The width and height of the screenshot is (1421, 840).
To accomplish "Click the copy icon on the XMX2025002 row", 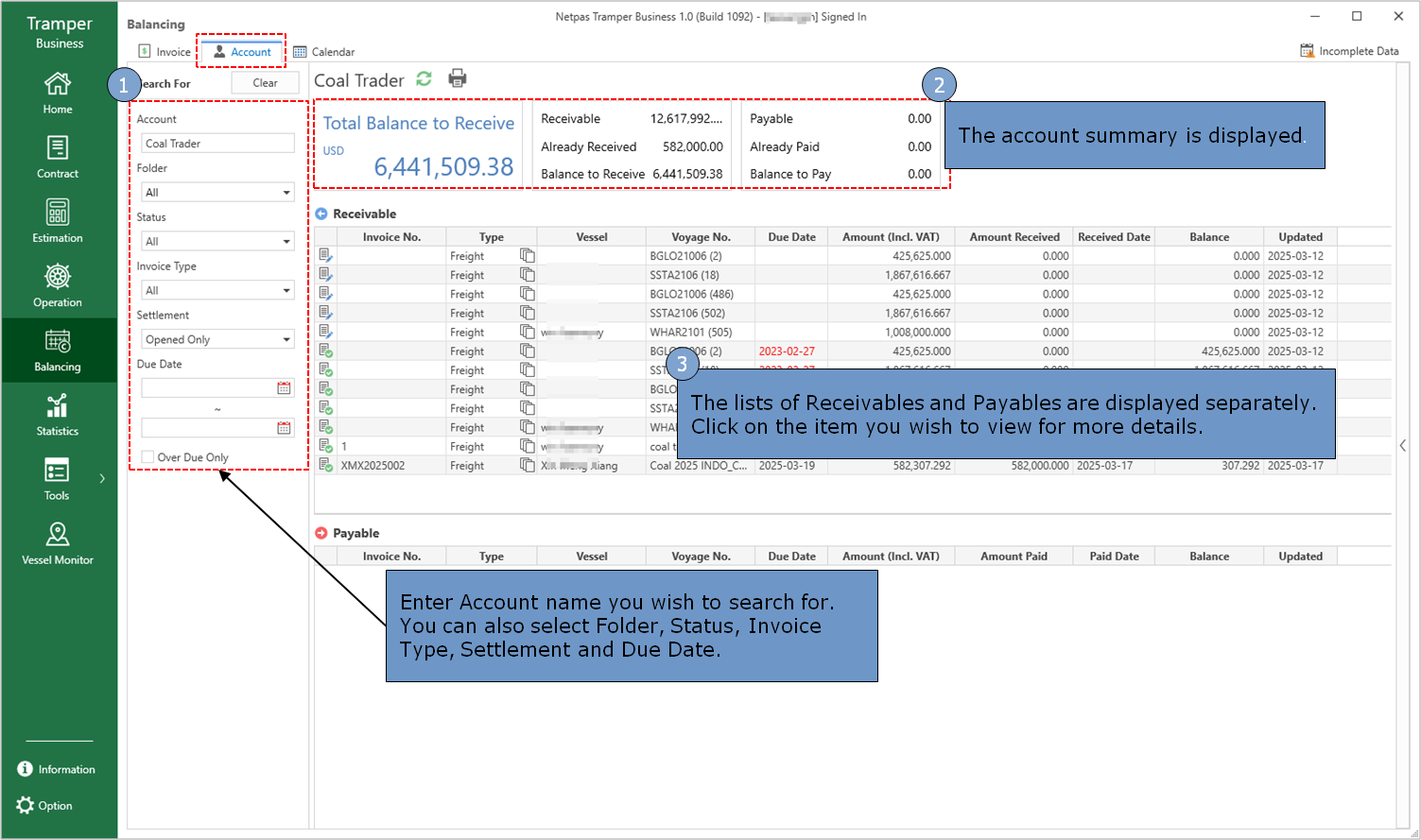I will coord(528,465).
